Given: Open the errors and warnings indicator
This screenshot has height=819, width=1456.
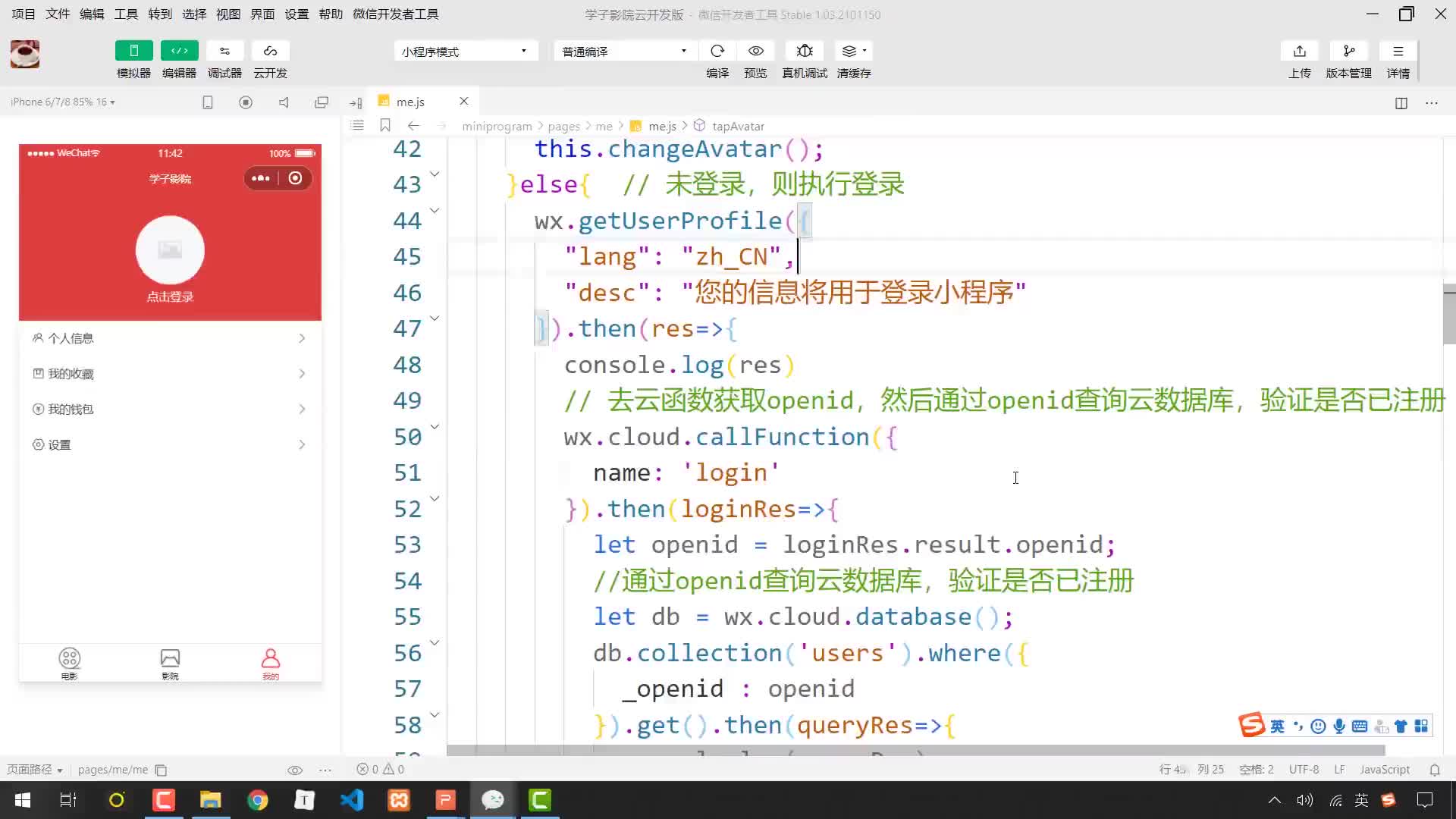Looking at the screenshot, I should [x=381, y=770].
